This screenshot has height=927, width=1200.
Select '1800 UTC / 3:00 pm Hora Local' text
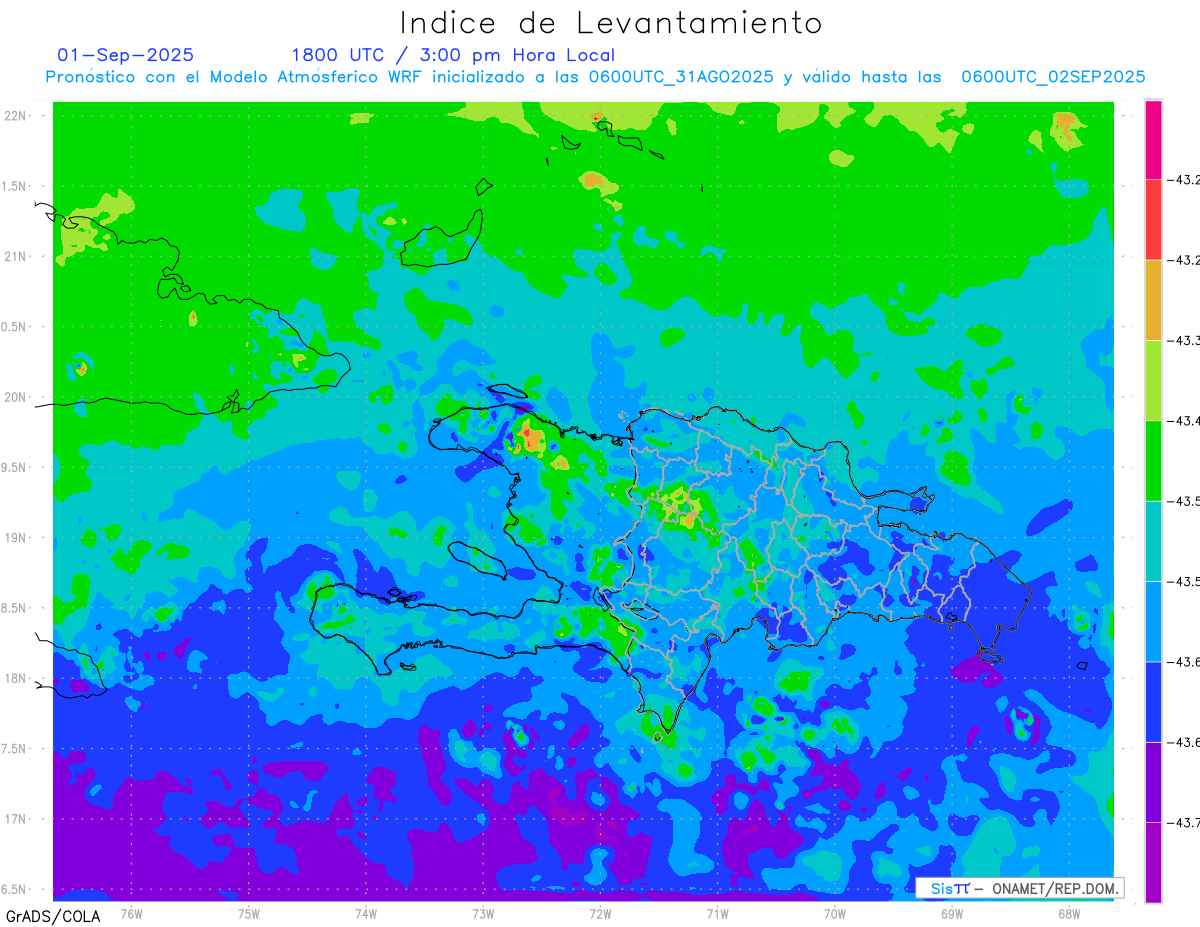pos(453,55)
